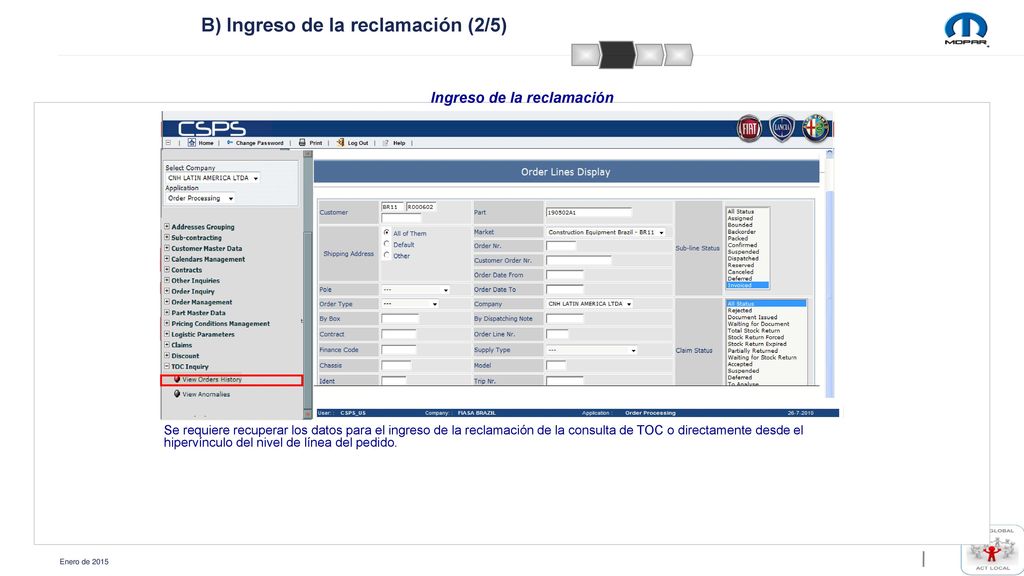The height and width of the screenshot is (576, 1024).
Task: Open the Application dropdown showing Order Processing
Action: (x=200, y=198)
